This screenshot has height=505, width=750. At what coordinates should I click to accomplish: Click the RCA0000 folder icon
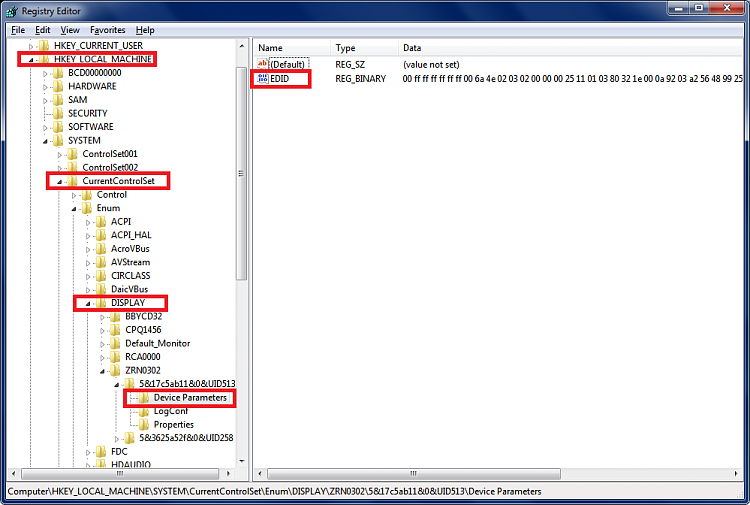pos(115,357)
